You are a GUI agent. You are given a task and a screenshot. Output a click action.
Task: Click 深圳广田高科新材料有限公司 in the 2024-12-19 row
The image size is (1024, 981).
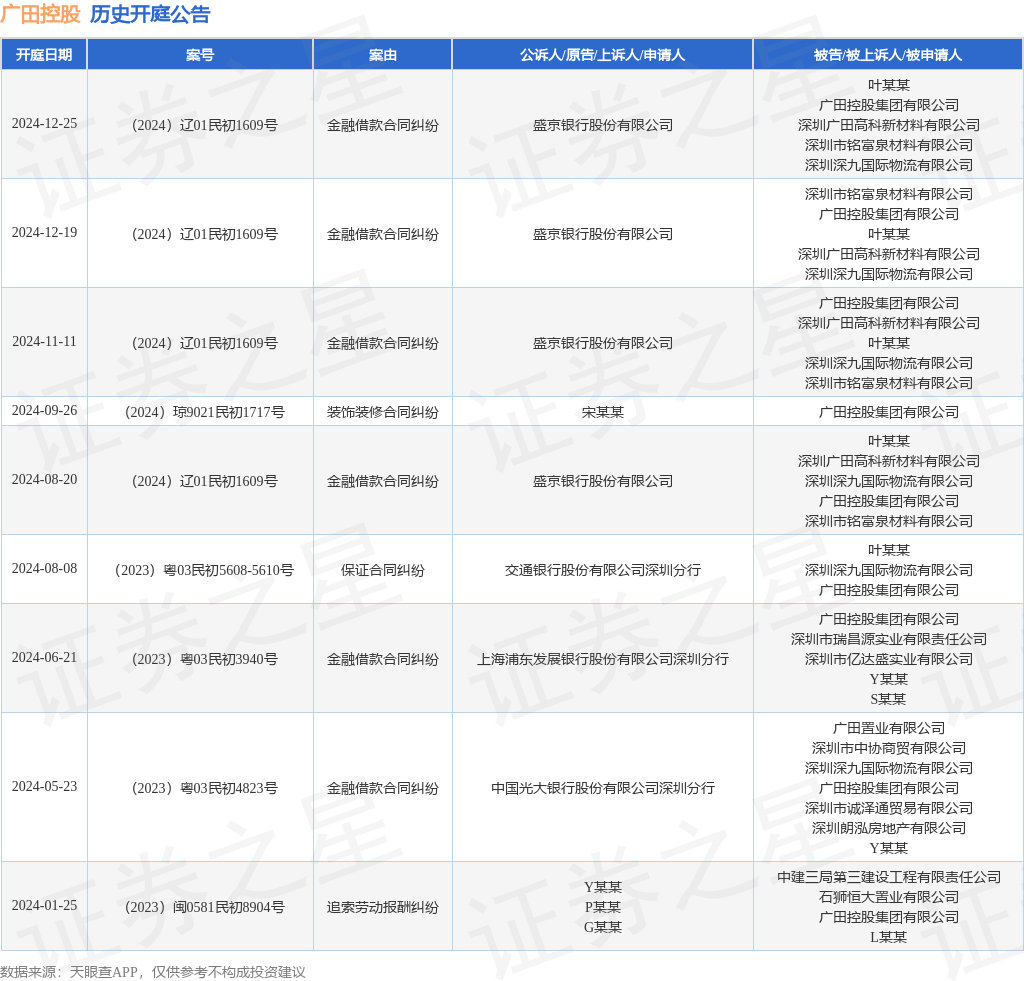889,254
